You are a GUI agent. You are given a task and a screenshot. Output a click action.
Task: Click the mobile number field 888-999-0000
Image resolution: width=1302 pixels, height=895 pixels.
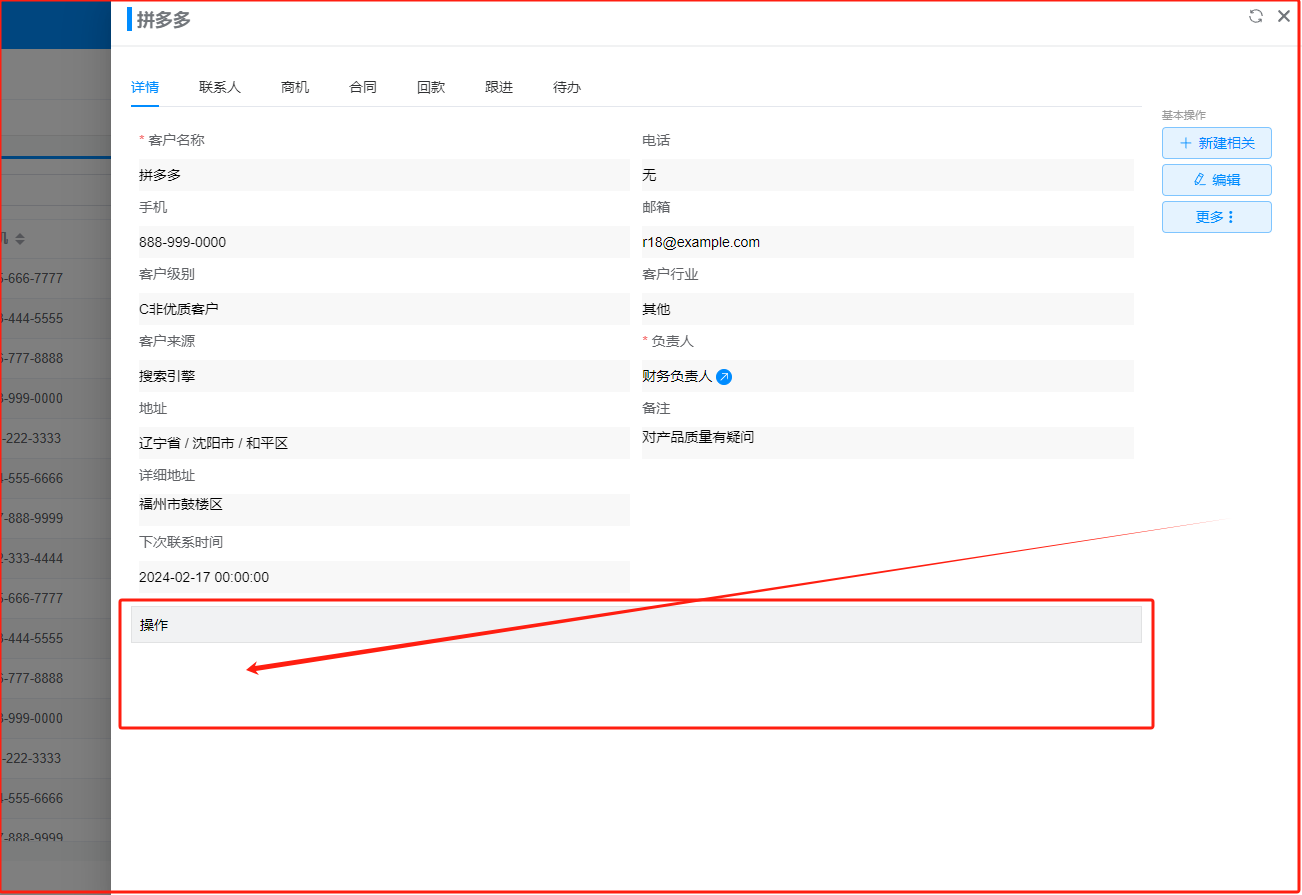tap(384, 242)
